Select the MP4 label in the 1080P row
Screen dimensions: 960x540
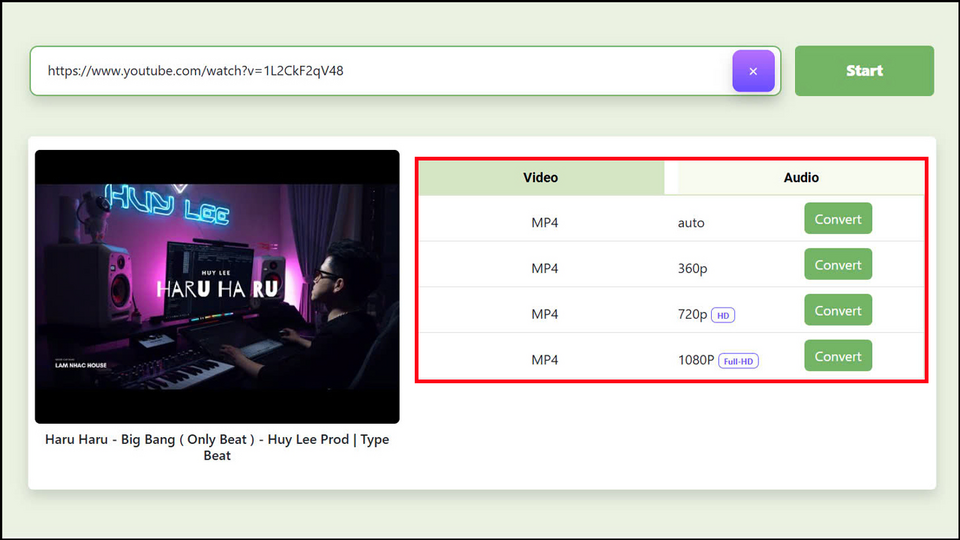545,360
